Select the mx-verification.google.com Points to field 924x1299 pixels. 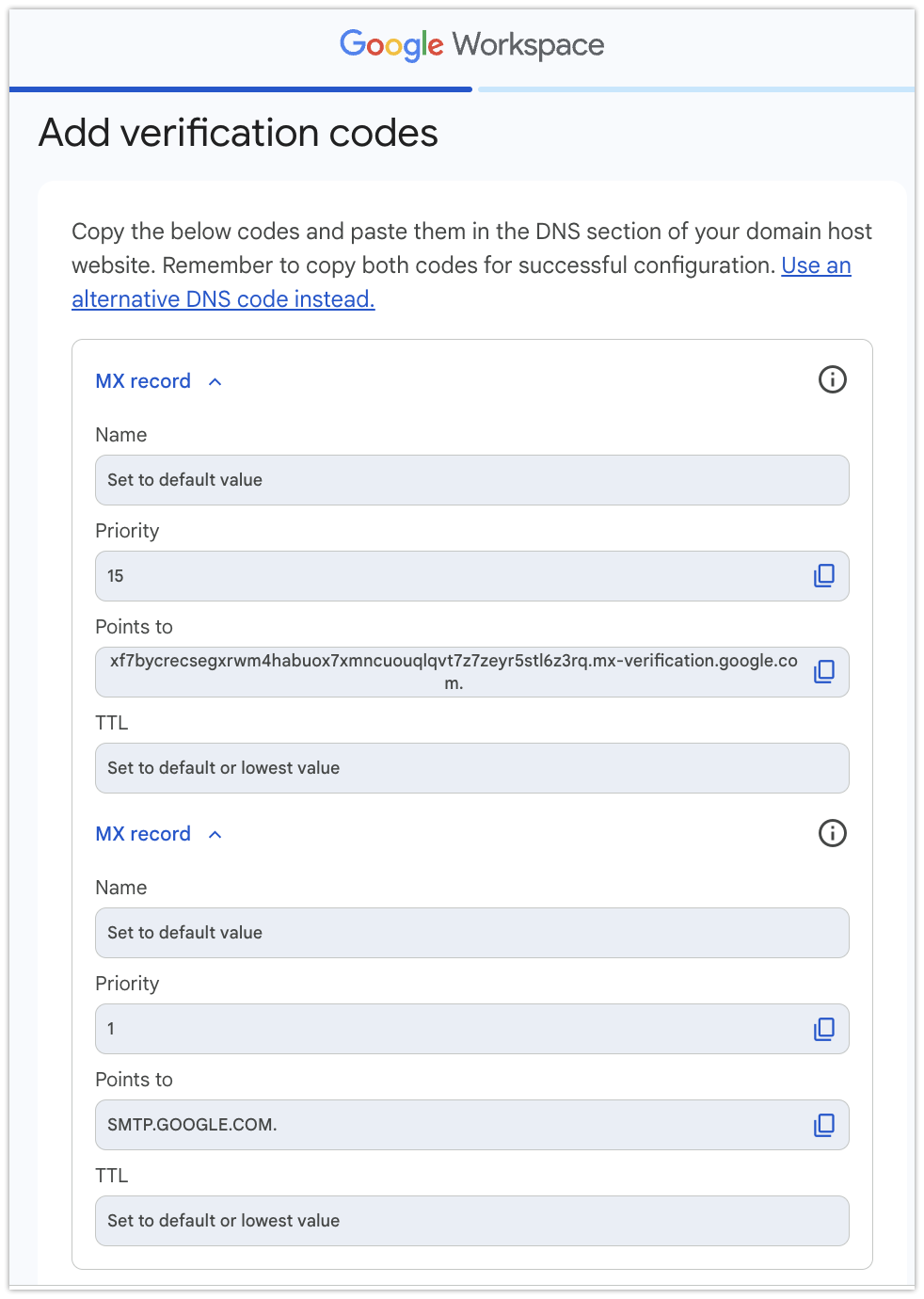(x=472, y=672)
